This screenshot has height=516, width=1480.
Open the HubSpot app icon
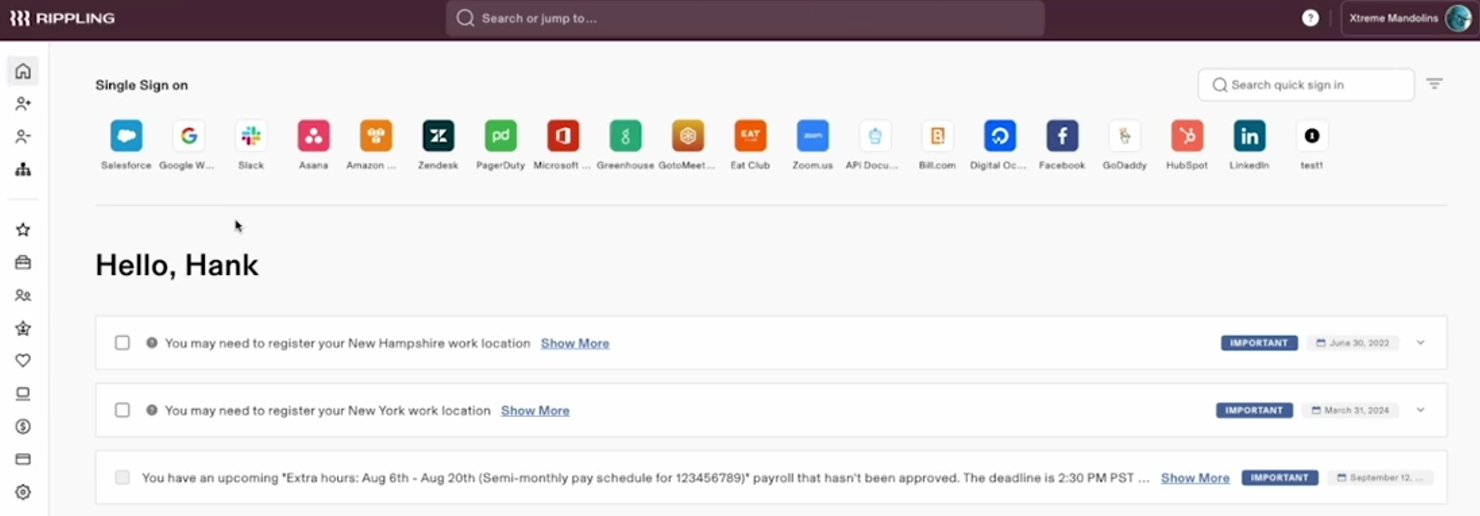coord(1187,136)
